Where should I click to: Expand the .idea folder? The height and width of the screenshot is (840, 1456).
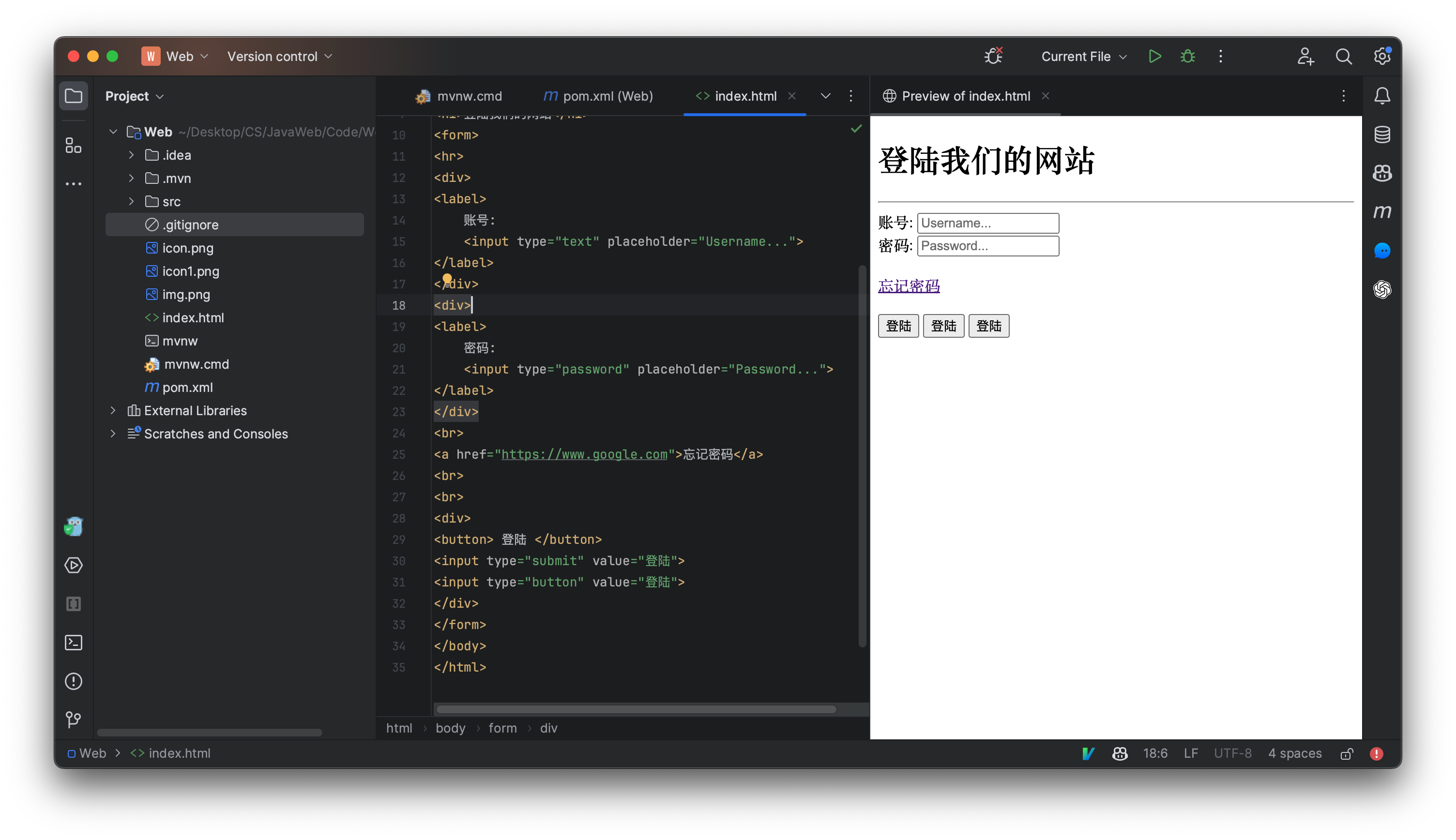pyautogui.click(x=131, y=155)
